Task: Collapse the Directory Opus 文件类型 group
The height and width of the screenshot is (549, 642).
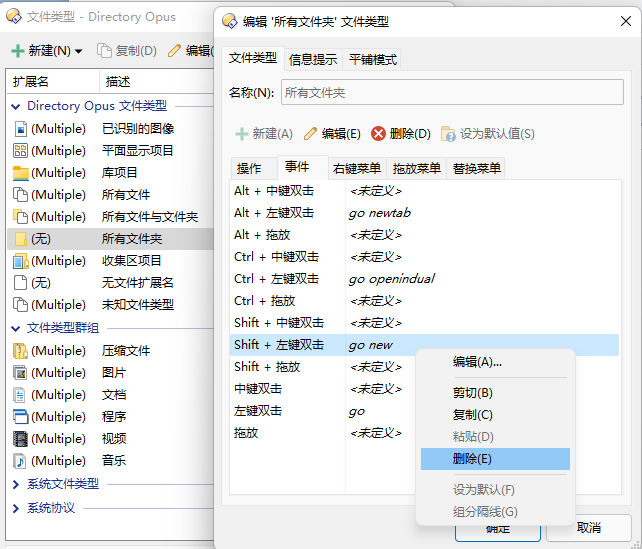Action: [x=16, y=106]
